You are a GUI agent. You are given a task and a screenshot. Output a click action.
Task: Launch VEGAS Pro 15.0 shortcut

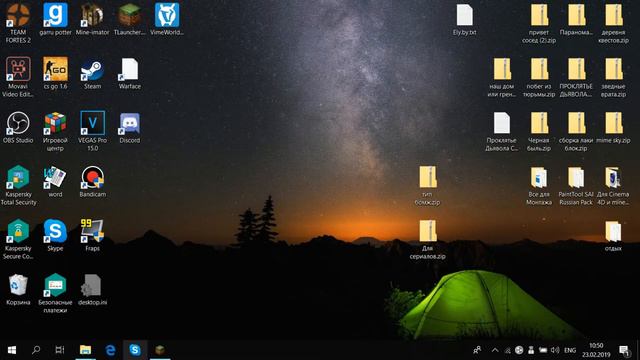(x=92, y=123)
